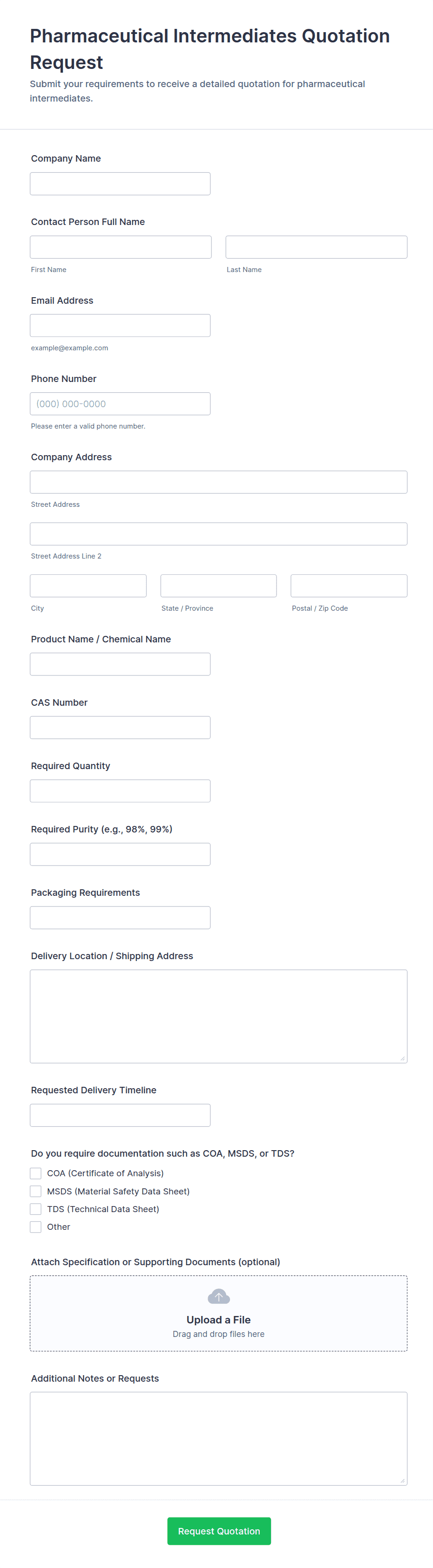Tick the MSDS (Material Safety Data Sheet) checkbox

click(36, 1191)
